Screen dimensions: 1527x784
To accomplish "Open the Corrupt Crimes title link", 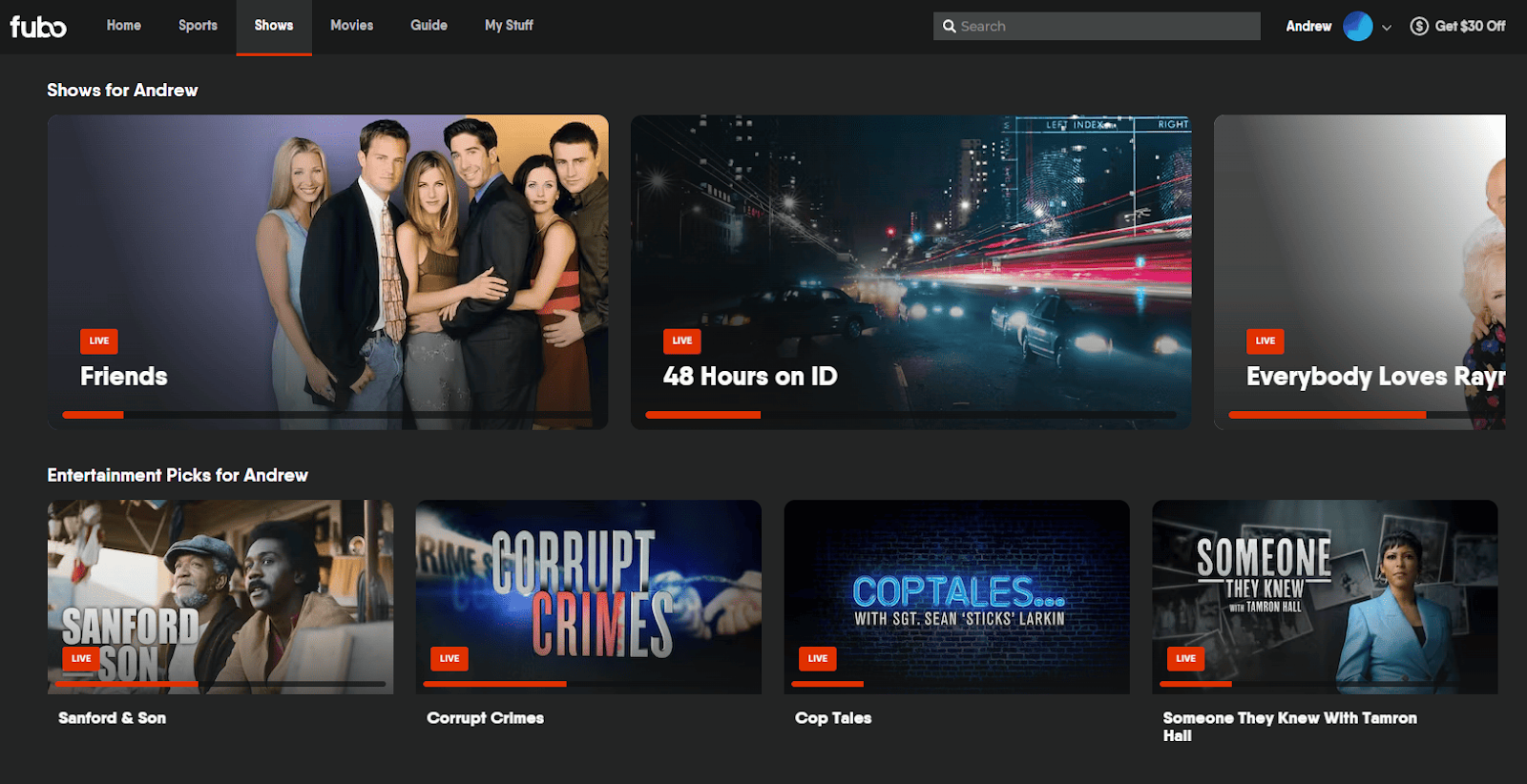I will (485, 718).
